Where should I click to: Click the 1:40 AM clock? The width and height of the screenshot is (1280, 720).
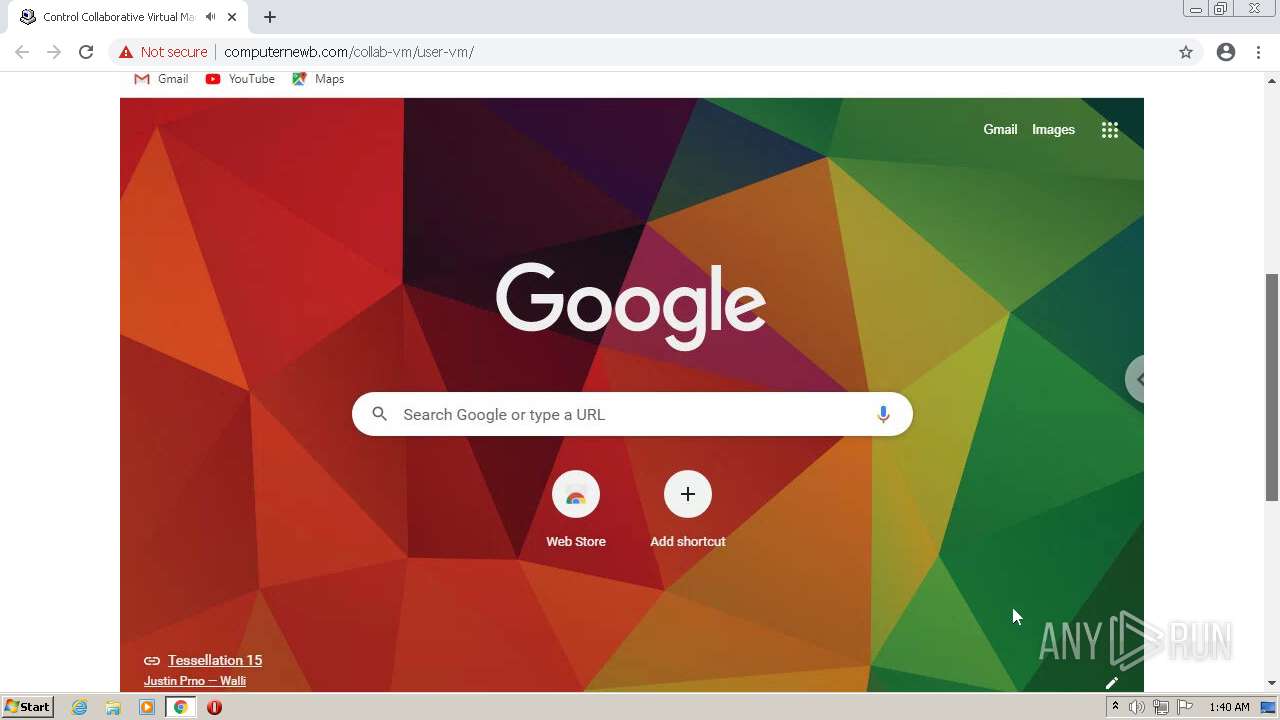[x=1229, y=707]
